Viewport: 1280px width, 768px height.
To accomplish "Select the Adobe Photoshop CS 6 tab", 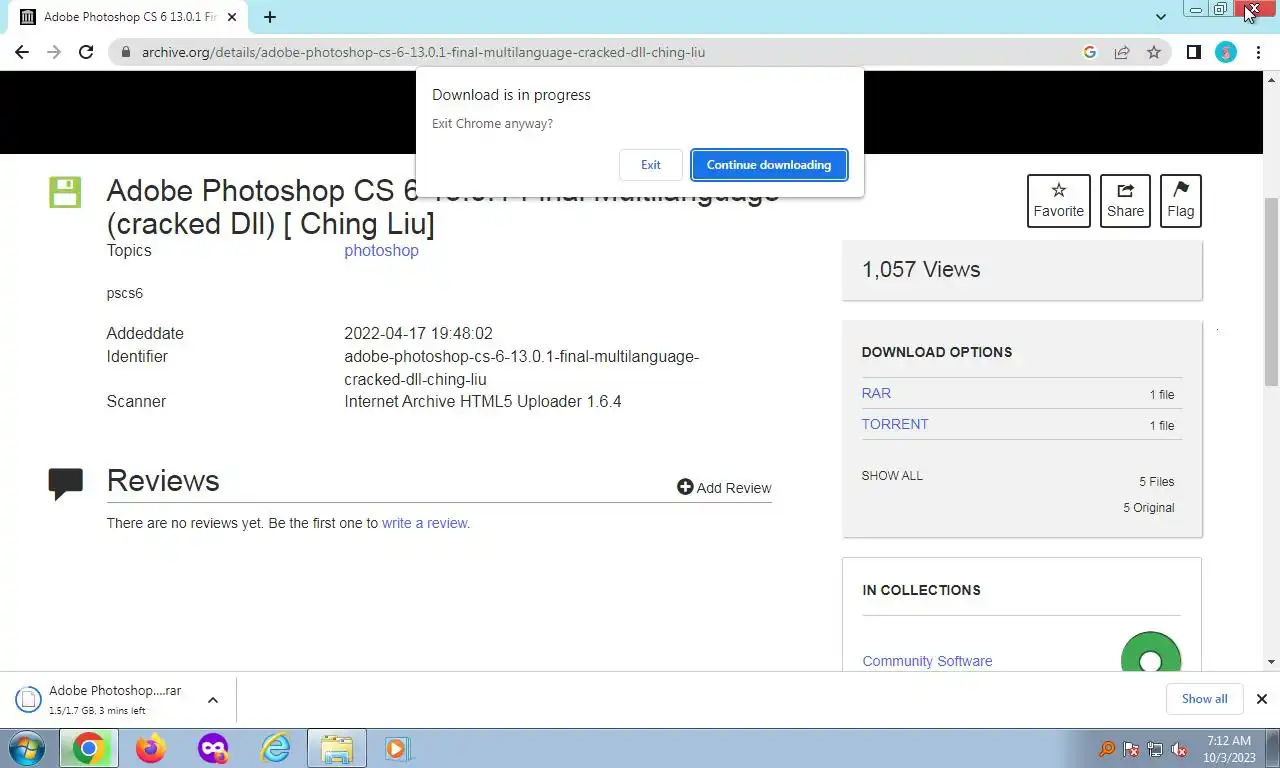I will pyautogui.click(x=130, y=17).
